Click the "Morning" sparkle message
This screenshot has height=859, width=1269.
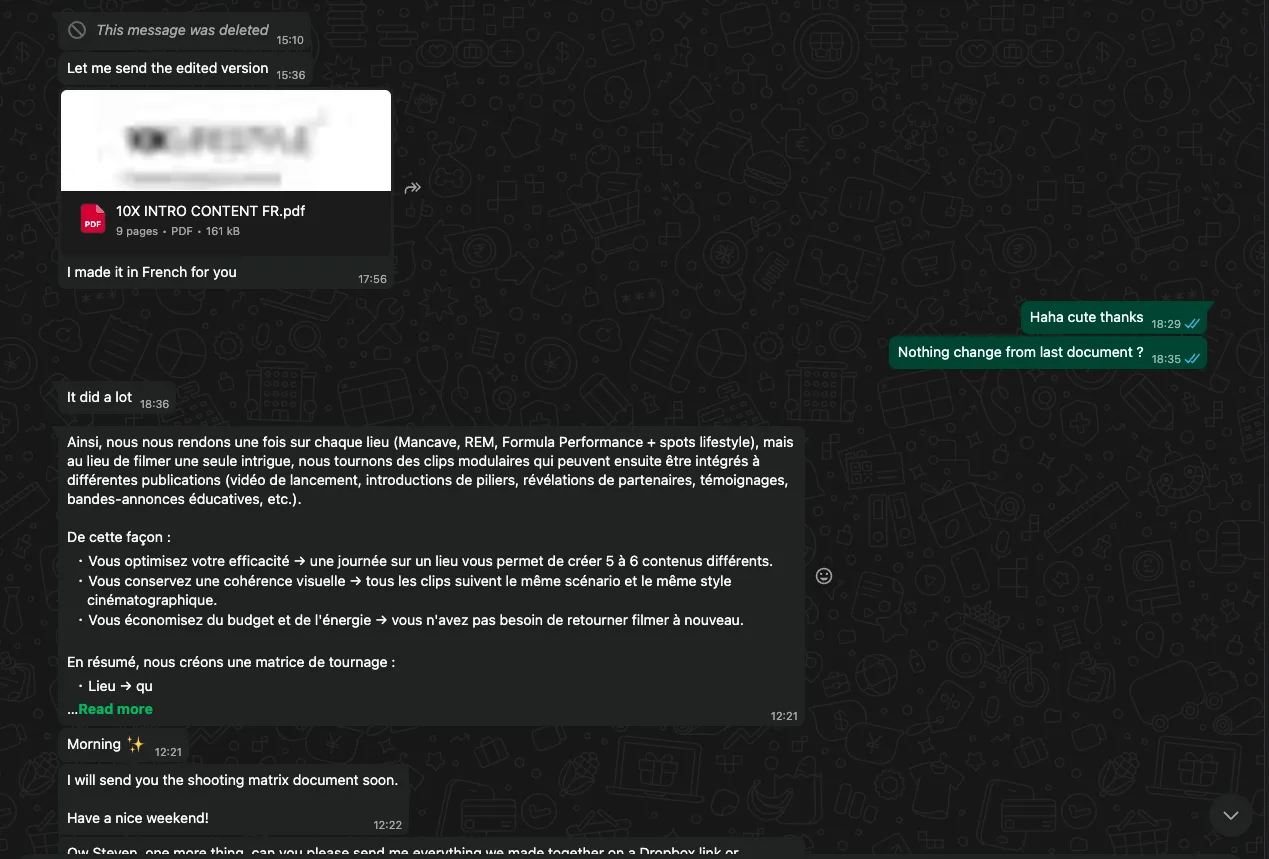(x=123, y=745)
